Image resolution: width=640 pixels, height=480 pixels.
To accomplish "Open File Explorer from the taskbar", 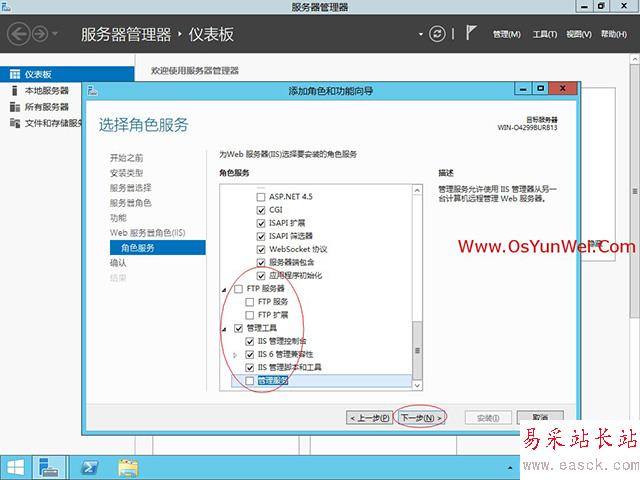I will [128, 468].
